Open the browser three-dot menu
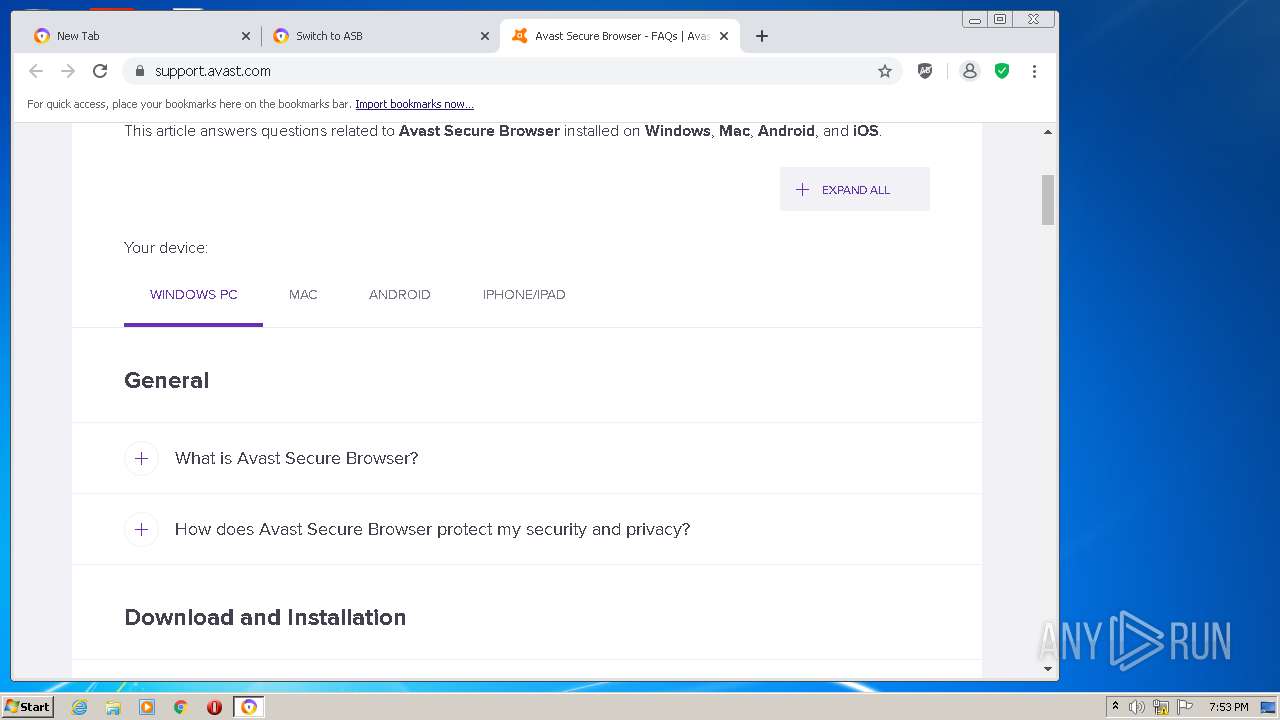 (x=1034, y=71)
